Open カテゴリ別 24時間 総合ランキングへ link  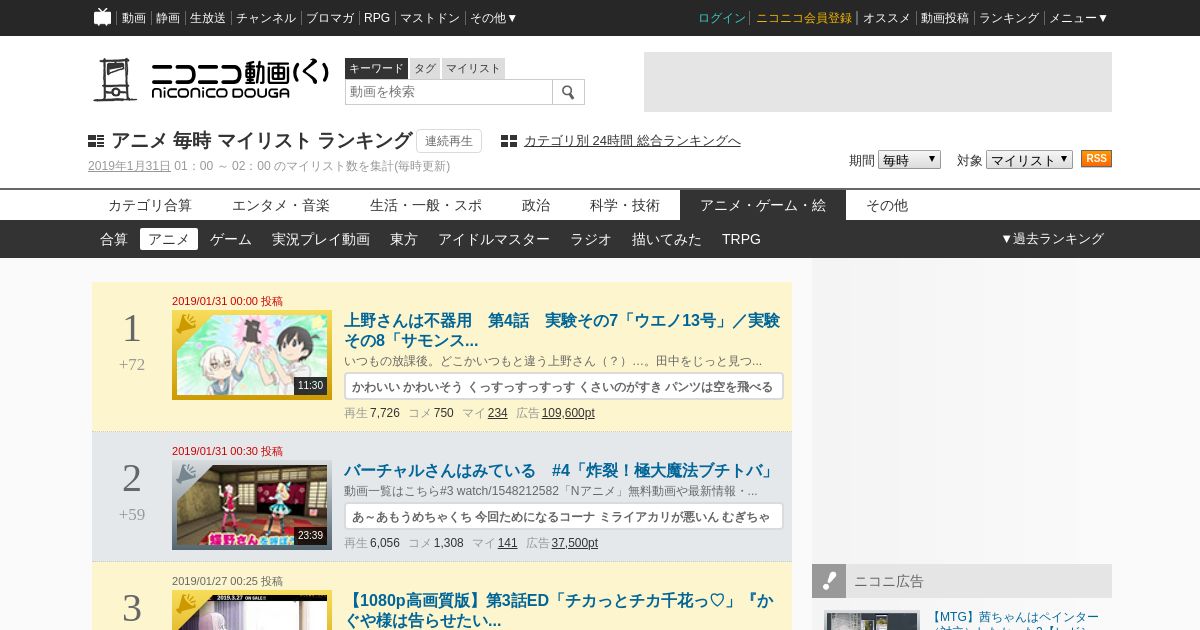tap(632, 141)
